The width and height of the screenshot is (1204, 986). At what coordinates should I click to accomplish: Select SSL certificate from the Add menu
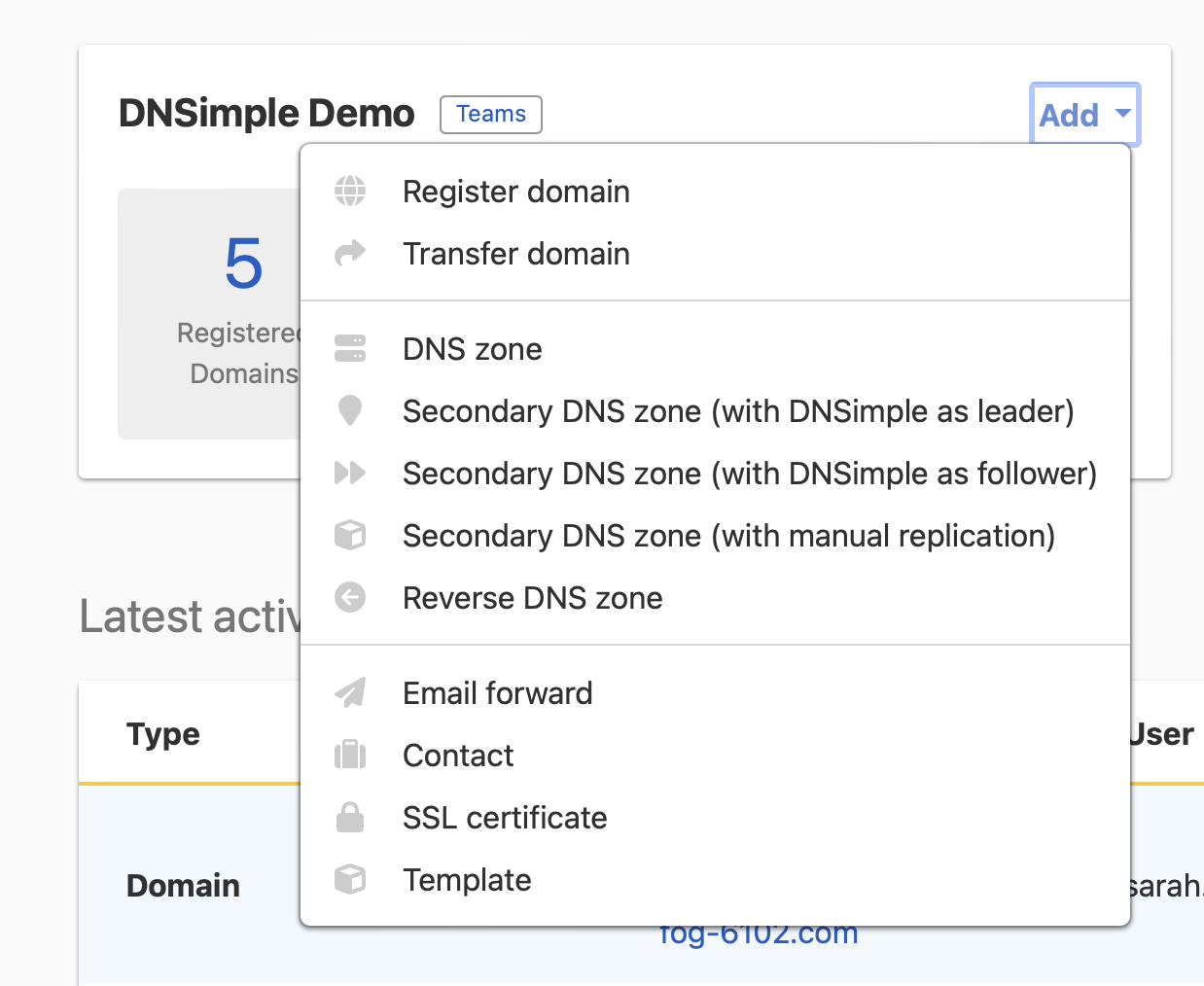[505, 818]
